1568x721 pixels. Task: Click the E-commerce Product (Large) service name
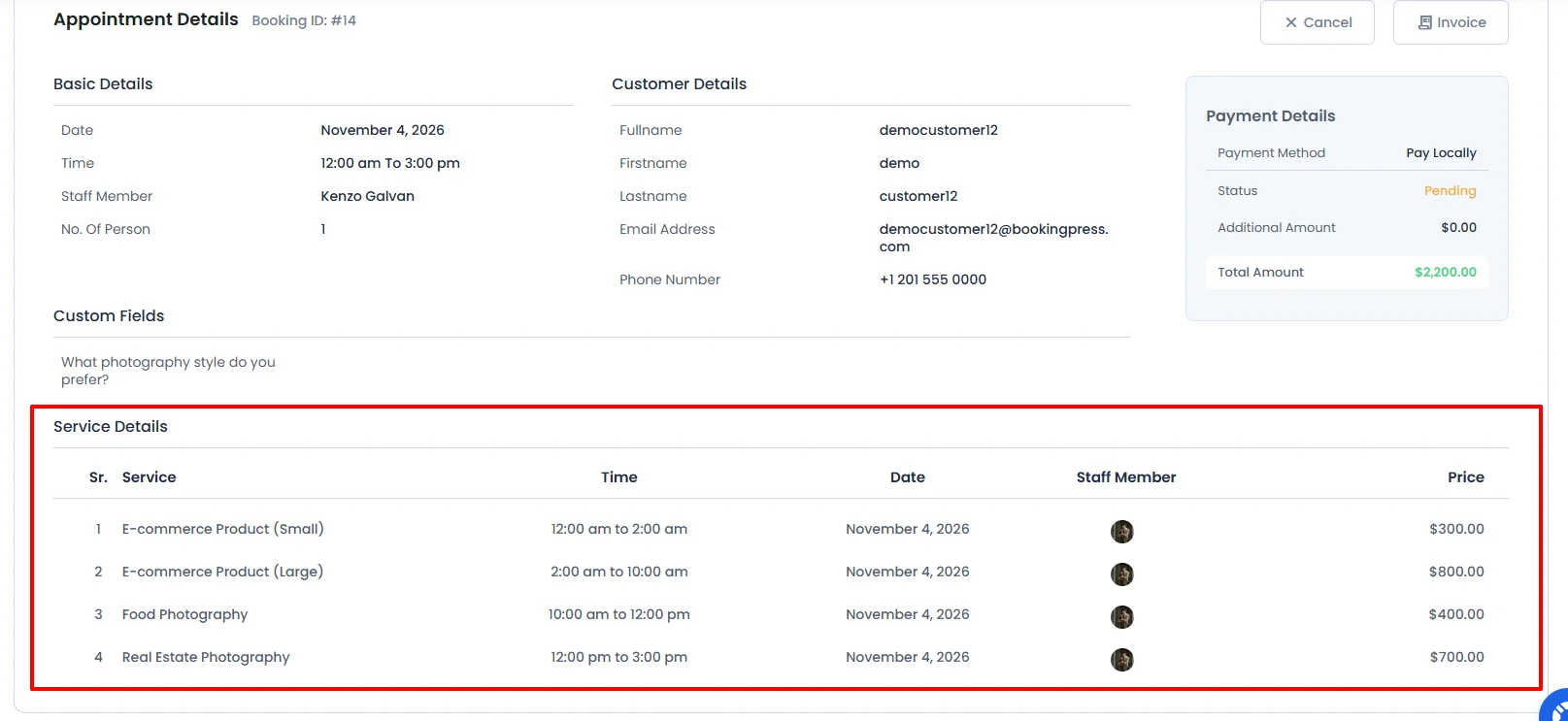(x=222, y=572)
